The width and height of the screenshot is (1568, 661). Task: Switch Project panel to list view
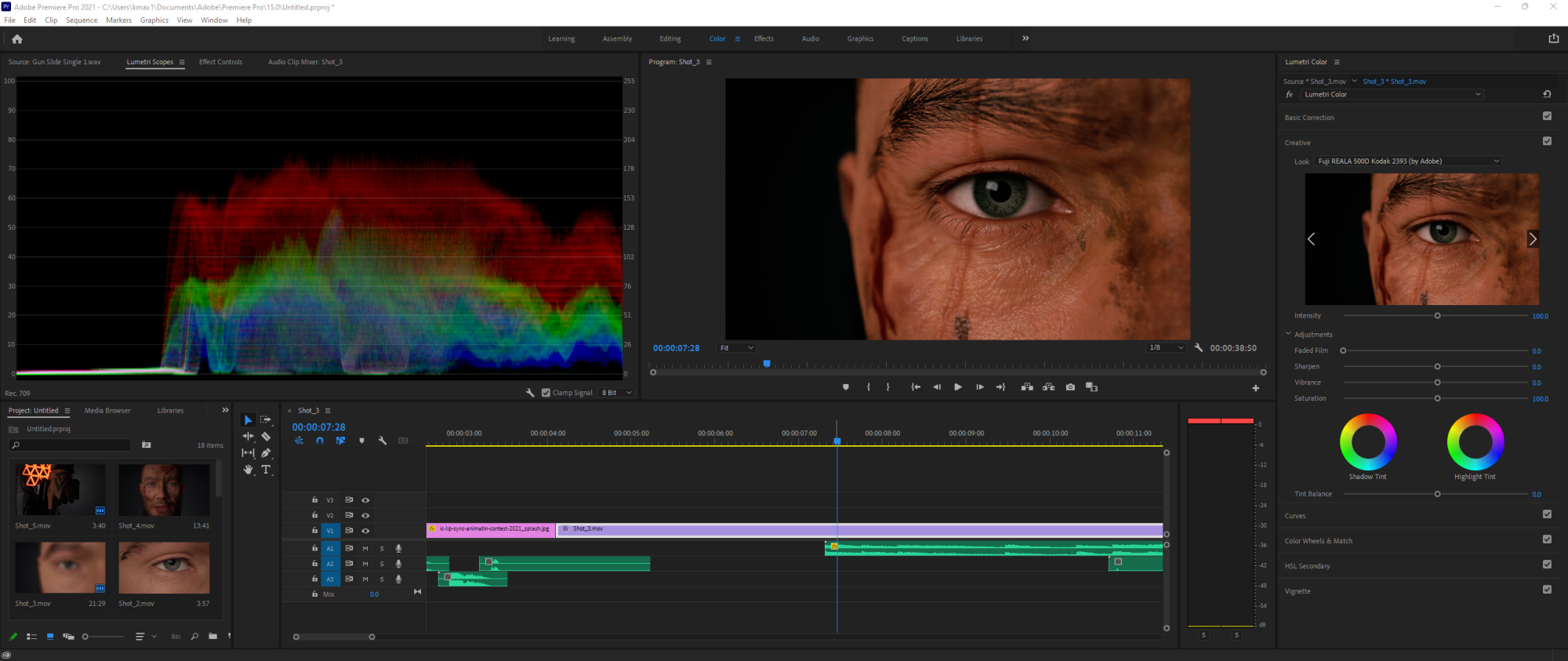[32, 637]
